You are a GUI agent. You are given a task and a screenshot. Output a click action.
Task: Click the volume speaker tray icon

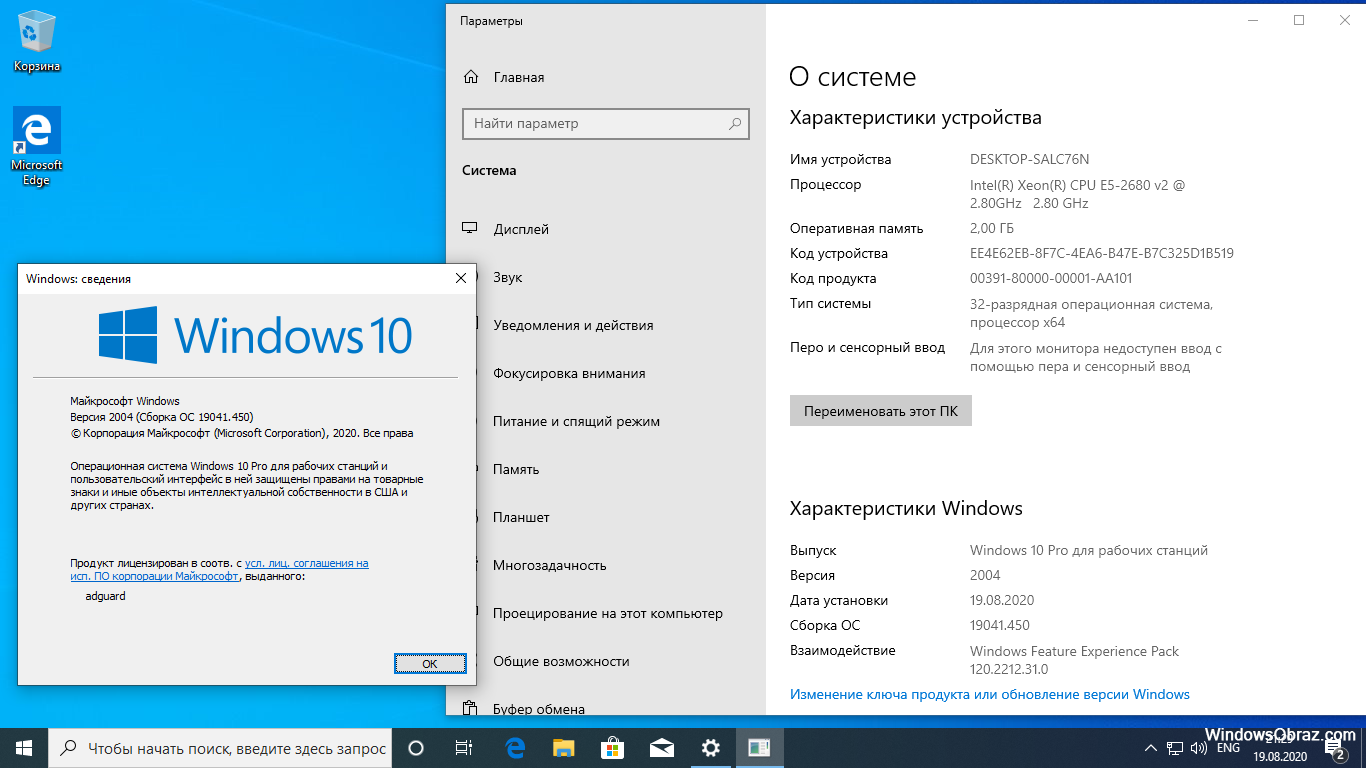coord(1199,748)
